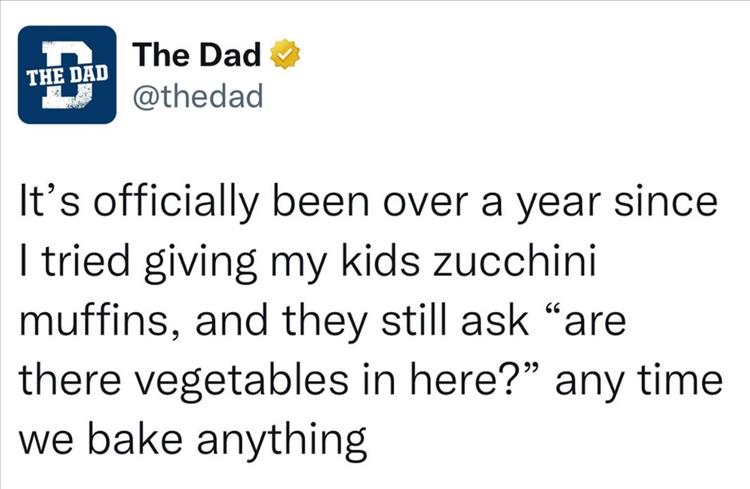Click the @thedad handle
The image size is (750, 489).
199,95
